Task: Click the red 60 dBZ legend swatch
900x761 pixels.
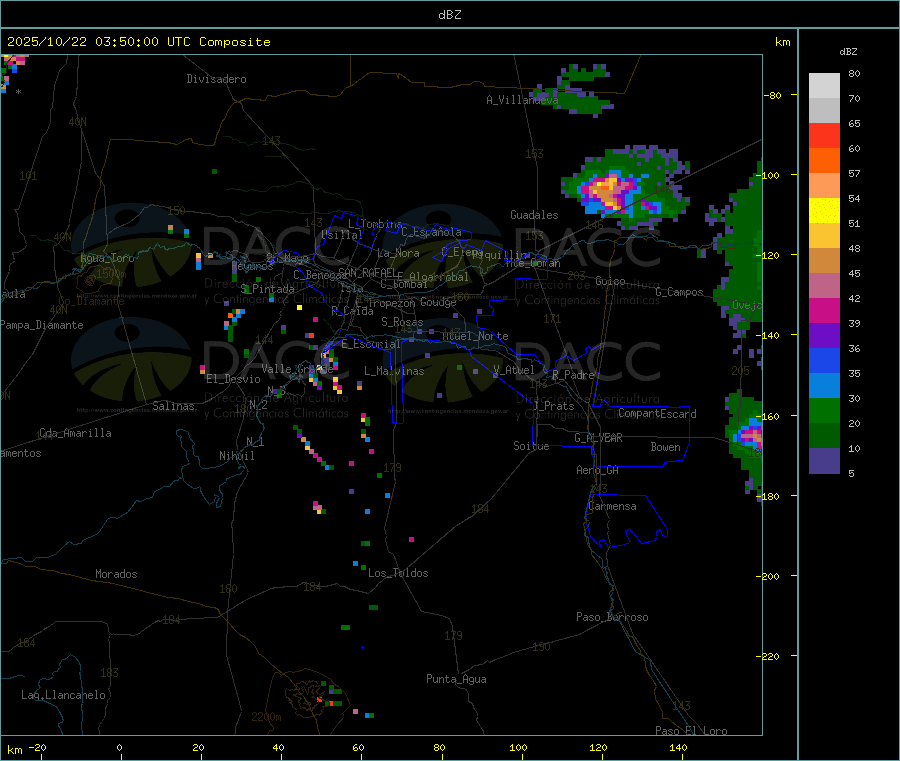Action: (824, 135)
